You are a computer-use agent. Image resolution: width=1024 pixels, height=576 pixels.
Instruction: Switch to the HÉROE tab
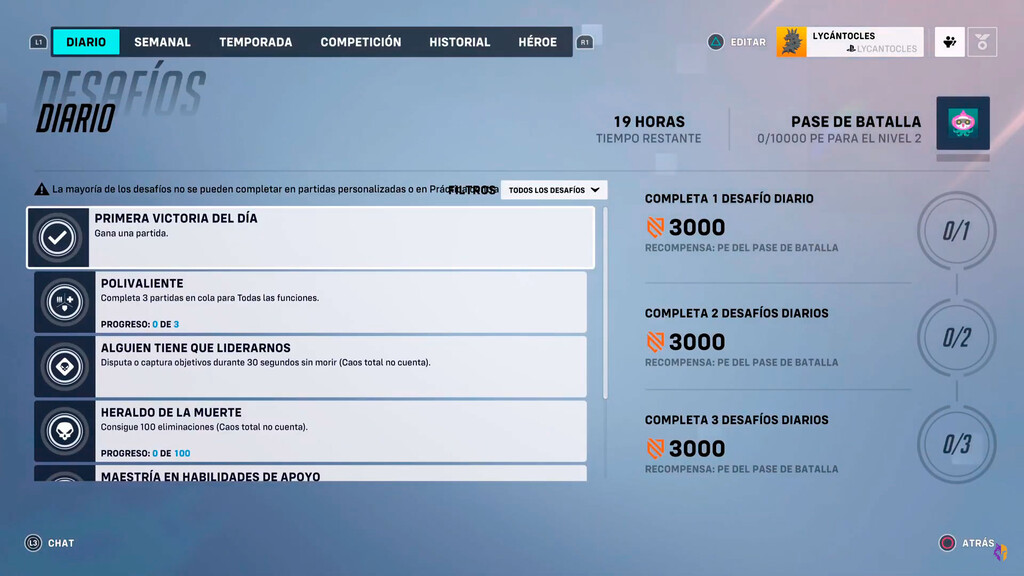pos(538,41)
